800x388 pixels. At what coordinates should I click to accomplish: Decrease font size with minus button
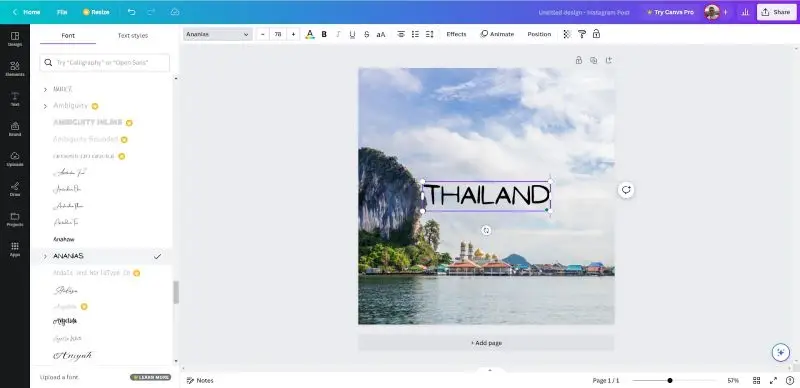pos(263,34)
